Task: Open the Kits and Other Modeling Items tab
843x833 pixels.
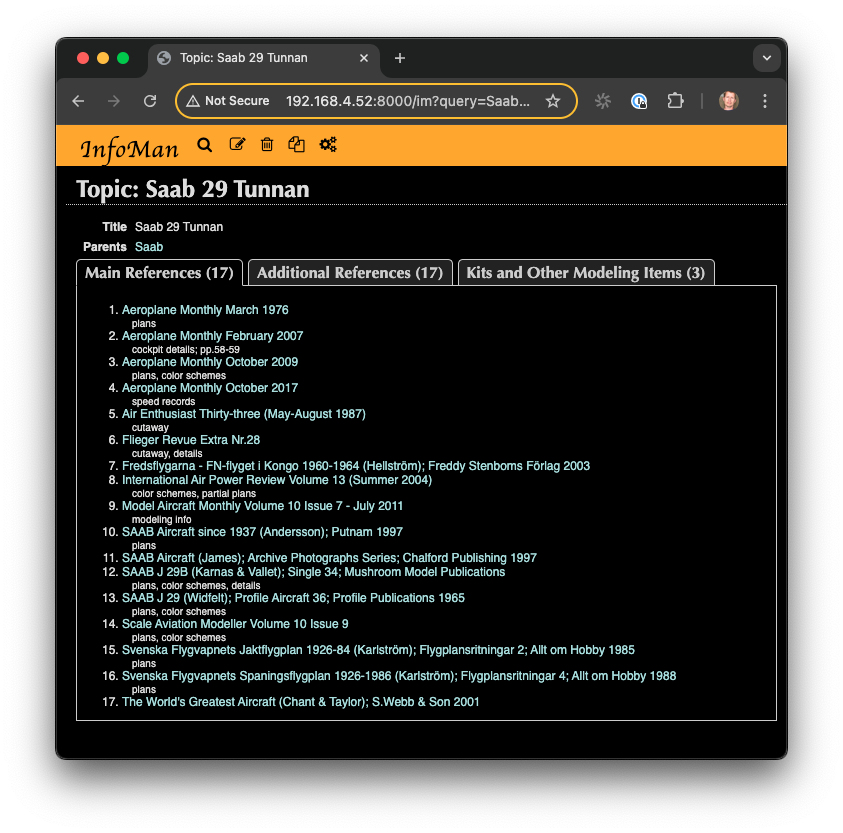Action: tap(585, 273)
